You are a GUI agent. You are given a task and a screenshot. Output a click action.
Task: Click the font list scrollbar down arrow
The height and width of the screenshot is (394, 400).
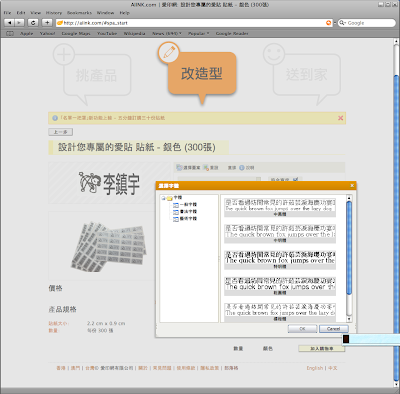click(349, 319)
